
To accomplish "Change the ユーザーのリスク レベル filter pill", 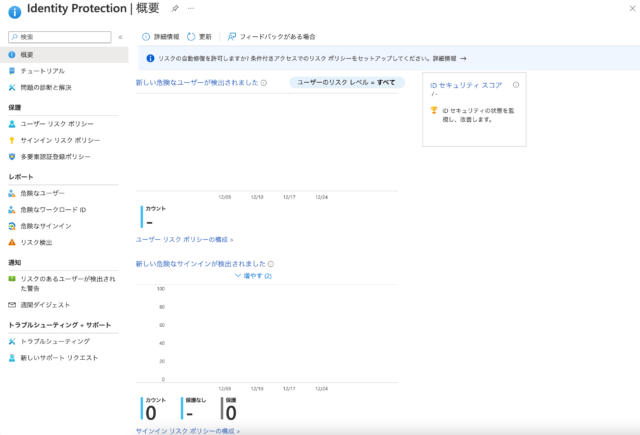I will click(347, 82).
